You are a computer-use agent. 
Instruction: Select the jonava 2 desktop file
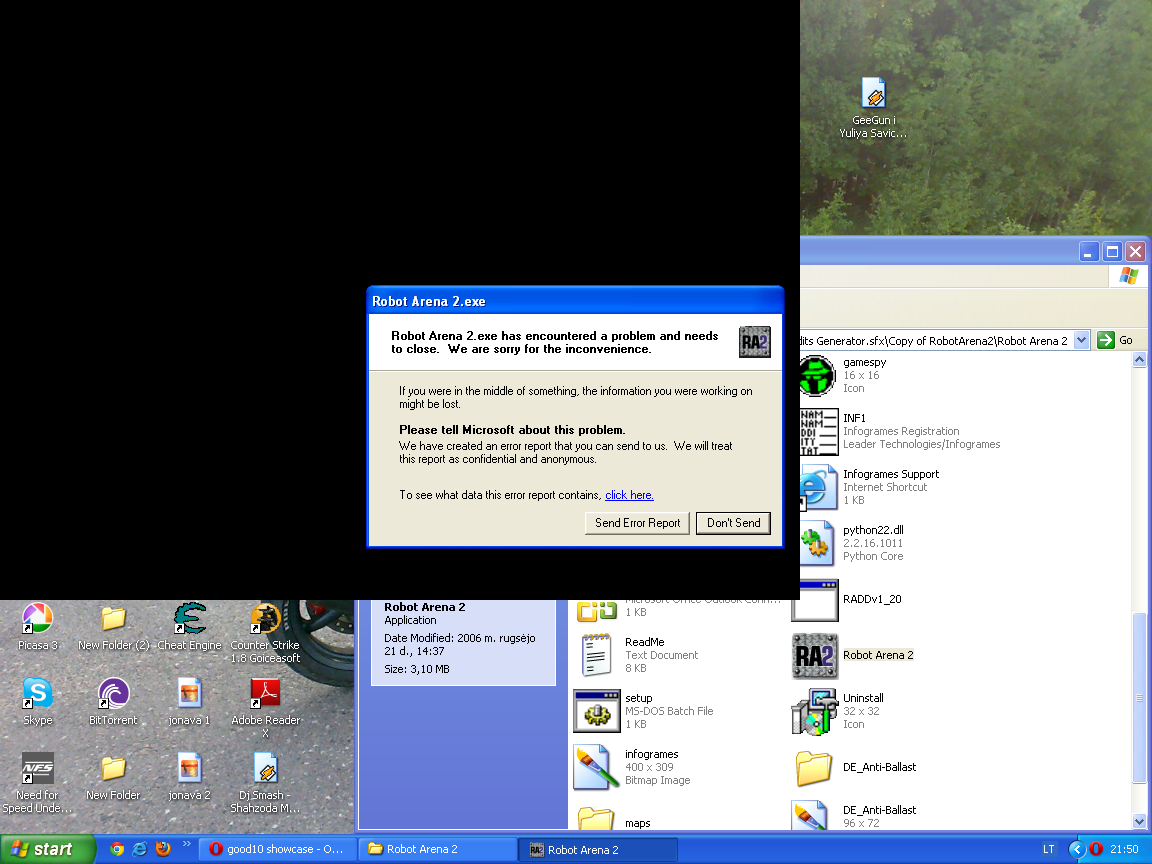pyautogui.click(x=190, y=777)
